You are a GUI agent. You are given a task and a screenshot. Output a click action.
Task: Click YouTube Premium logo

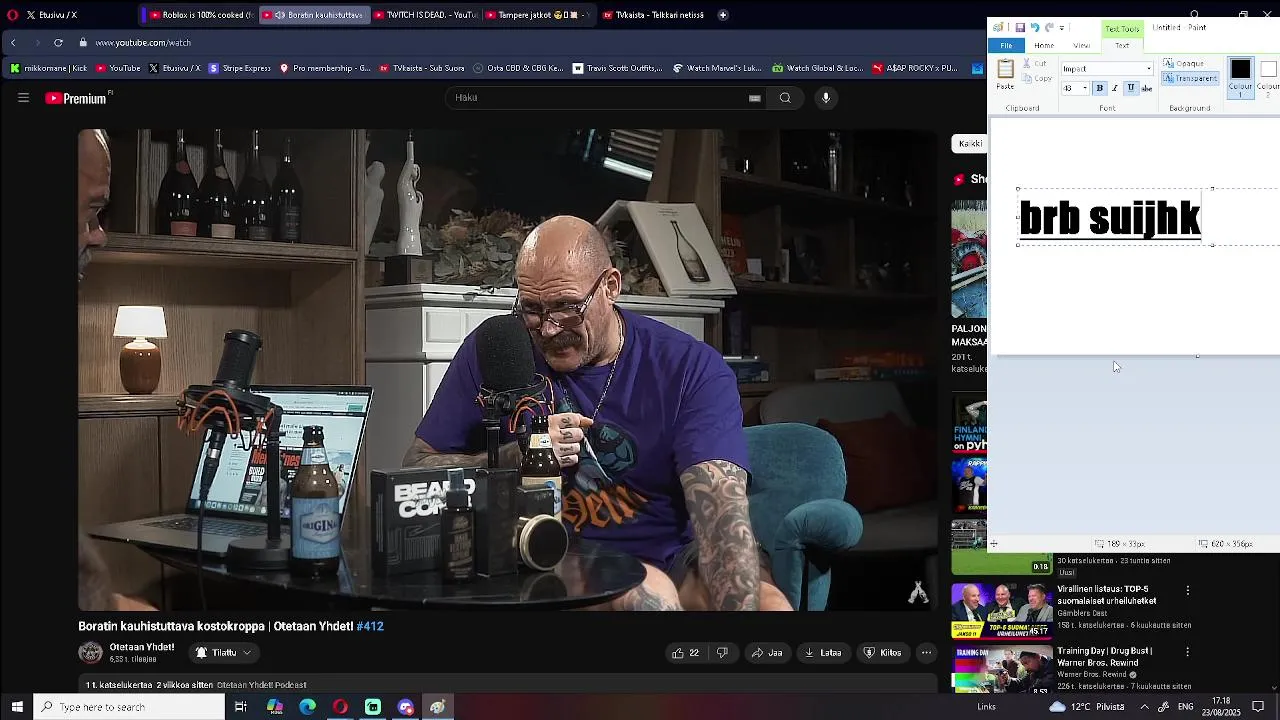click(78, 98)
